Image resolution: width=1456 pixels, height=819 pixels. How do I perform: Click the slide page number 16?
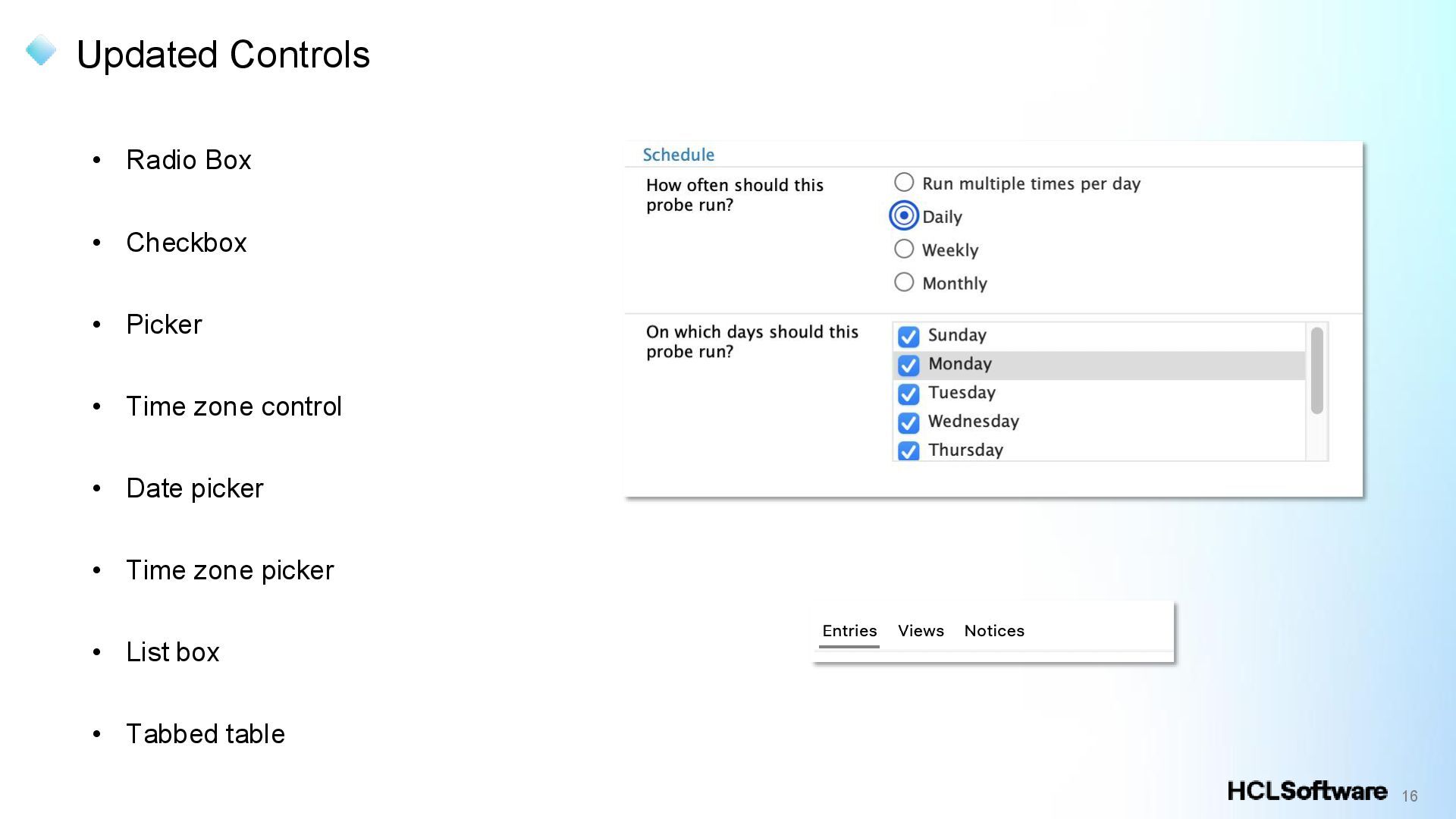coord(1410,795)
